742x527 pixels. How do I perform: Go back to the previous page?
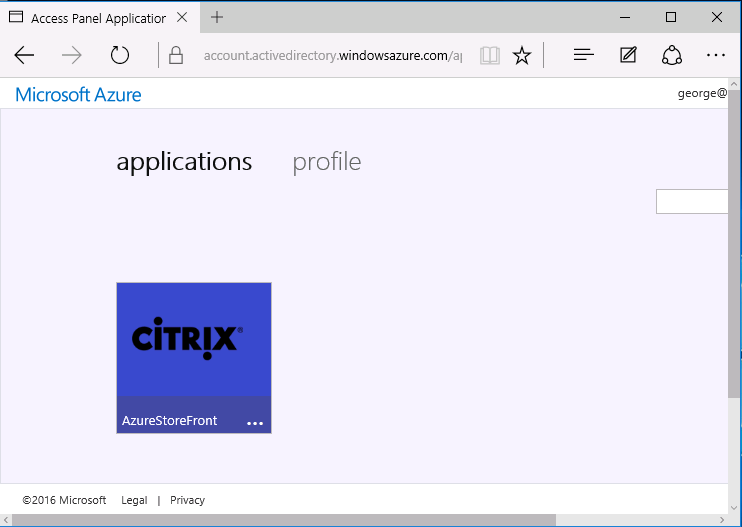pyautogui.click(x=24, y=55)
